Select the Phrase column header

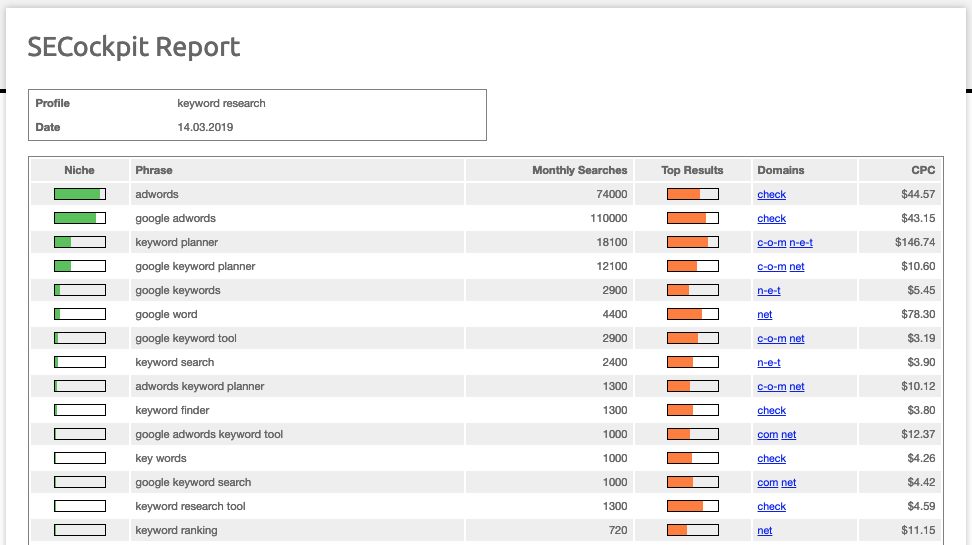[x=154, y=170]
